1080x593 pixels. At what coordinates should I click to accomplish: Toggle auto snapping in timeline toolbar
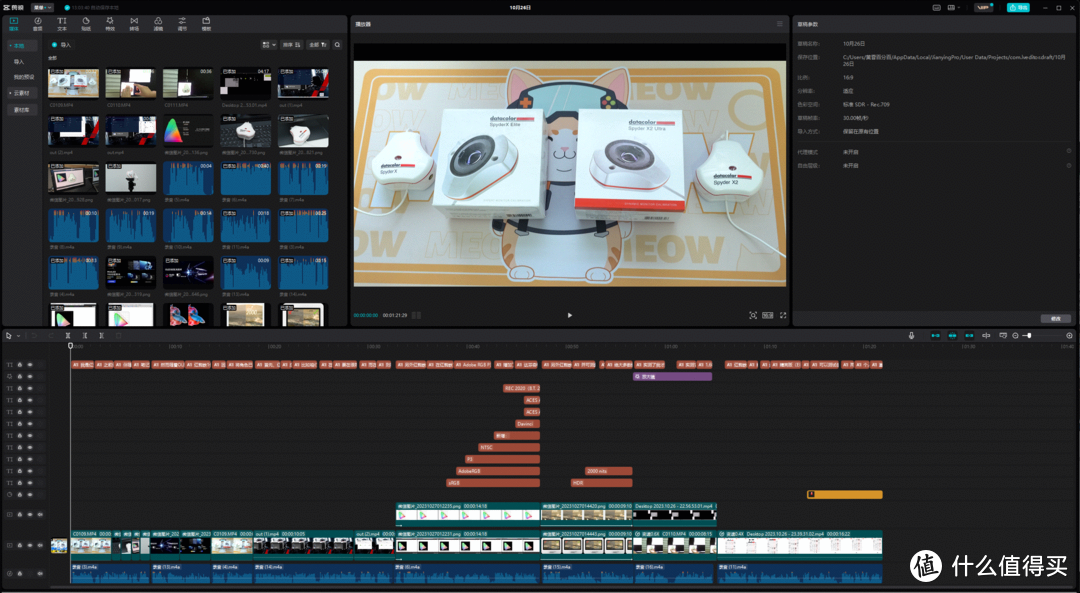[x=953, y=335]
